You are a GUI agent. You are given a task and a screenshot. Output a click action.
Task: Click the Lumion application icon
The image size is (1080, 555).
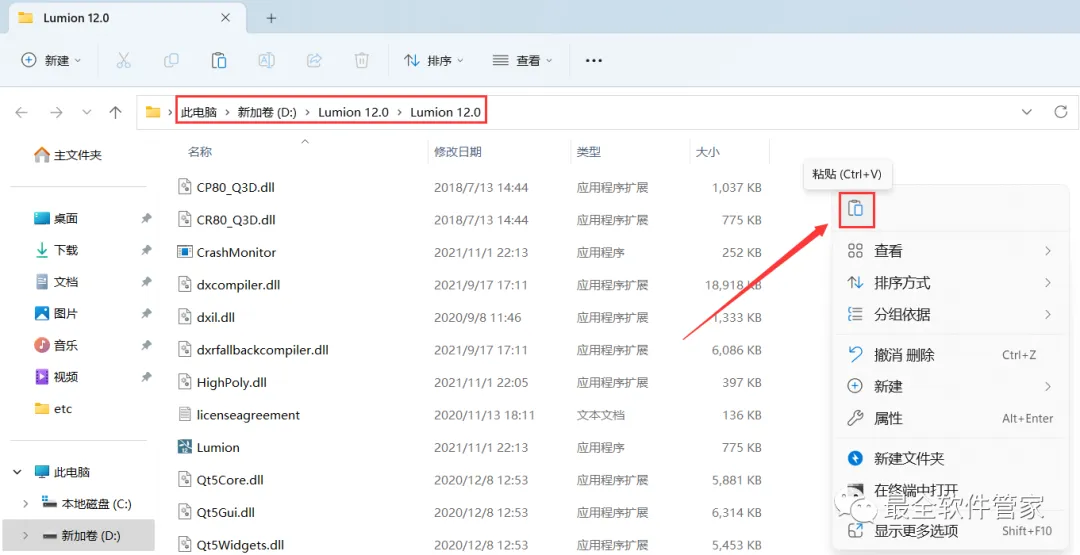[185, 447]
